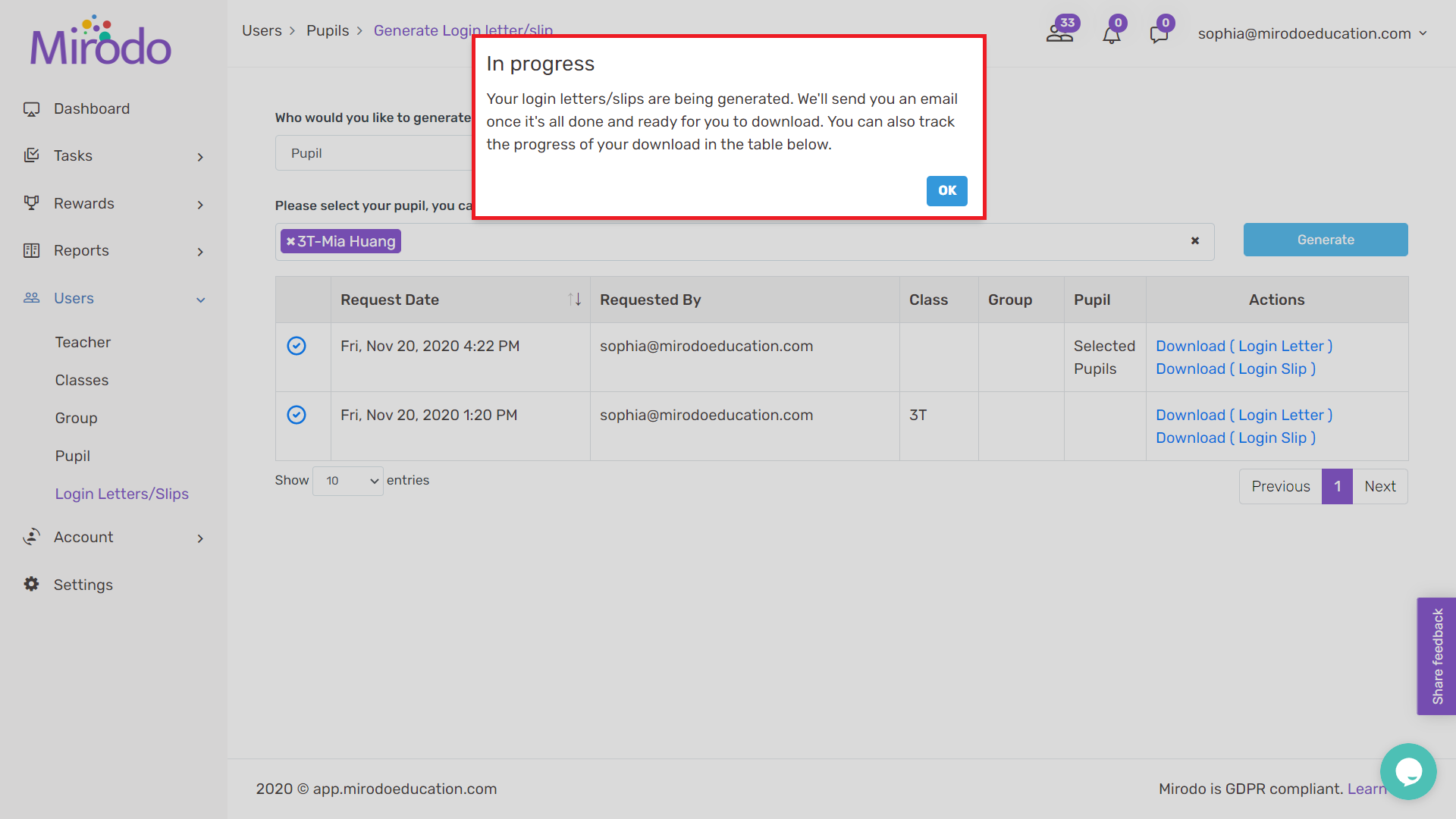Sort table by Request Date arrows
The height and width of the screenshot is (819, 1456).
pyautogui.click(x=575, y=300)
